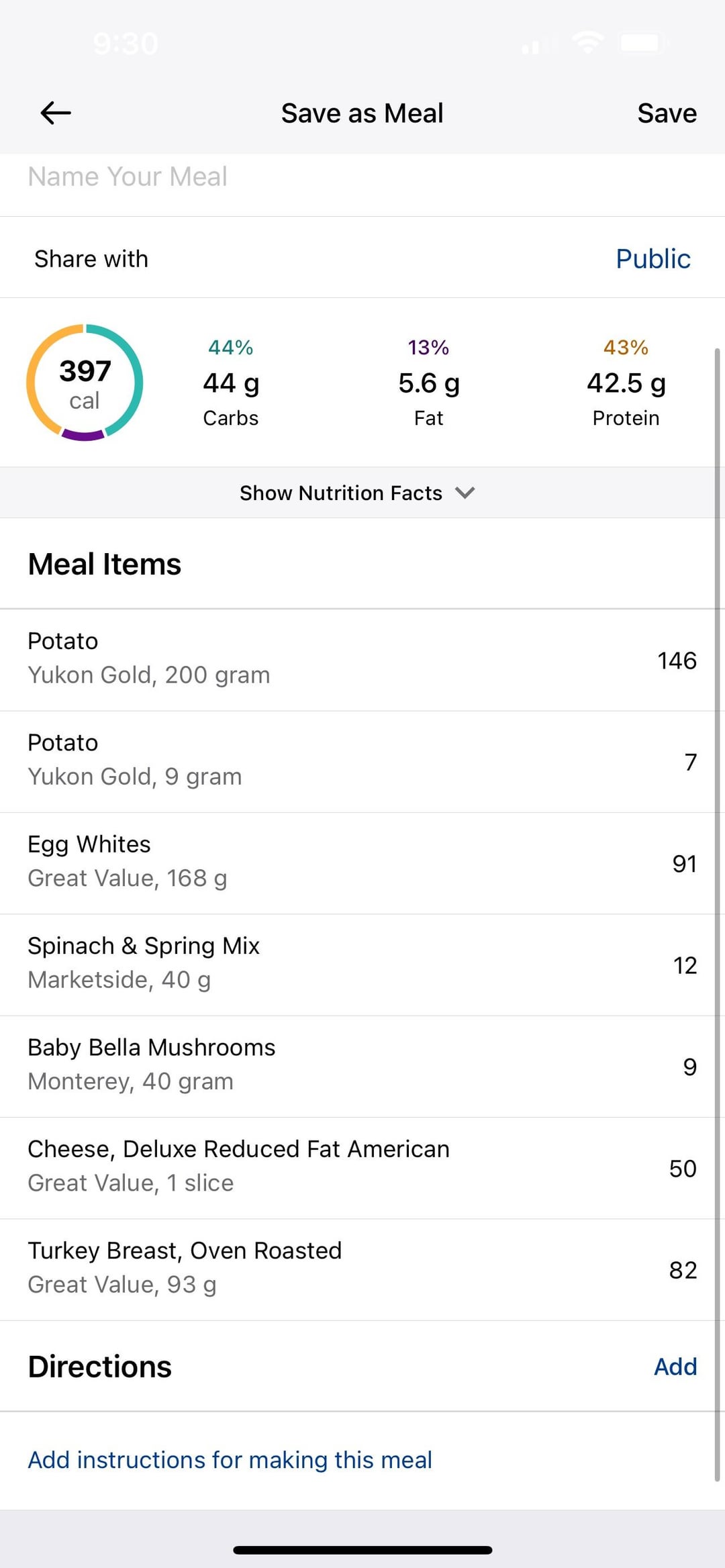Save the meal with Save button
725x1568 pixels.
coord(667,113)
